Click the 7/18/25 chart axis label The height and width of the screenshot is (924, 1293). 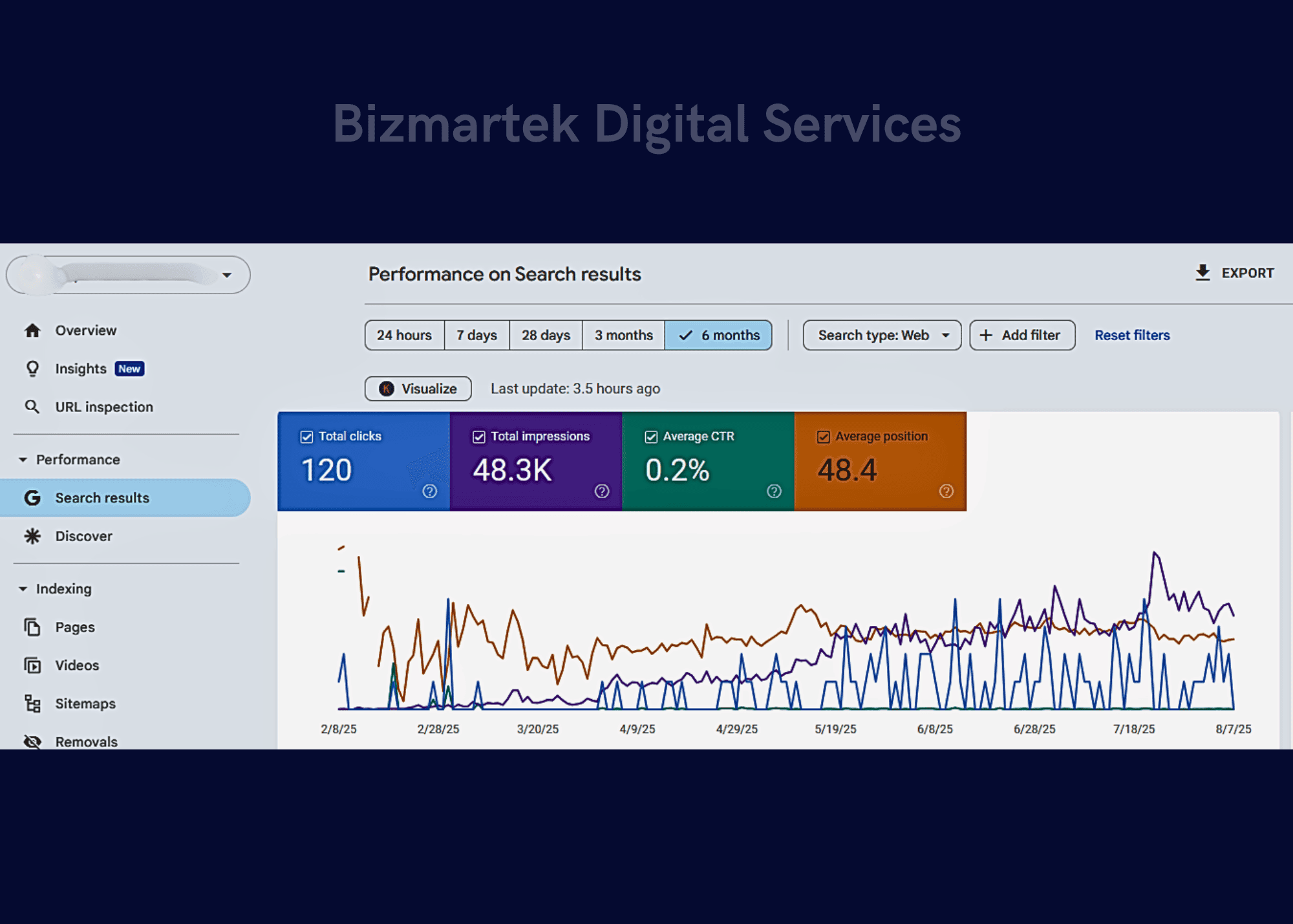[1134, 729]
